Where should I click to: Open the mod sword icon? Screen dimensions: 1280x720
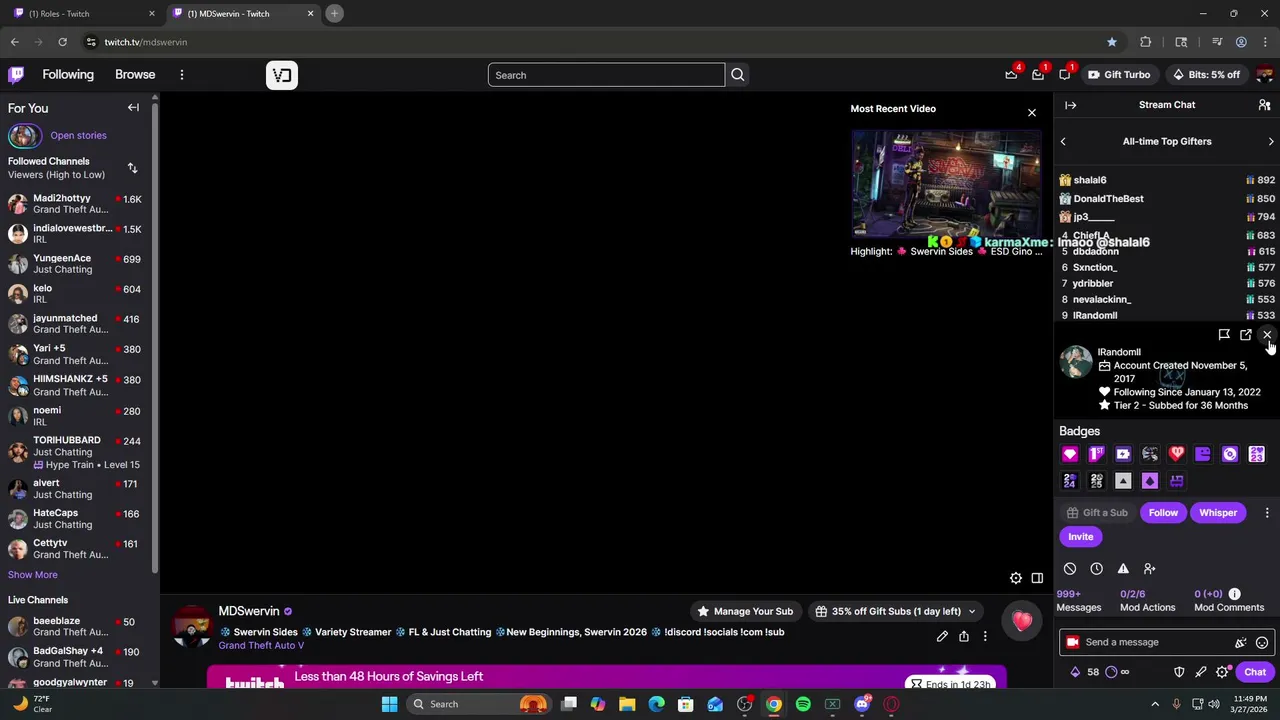coord(1201,673)
